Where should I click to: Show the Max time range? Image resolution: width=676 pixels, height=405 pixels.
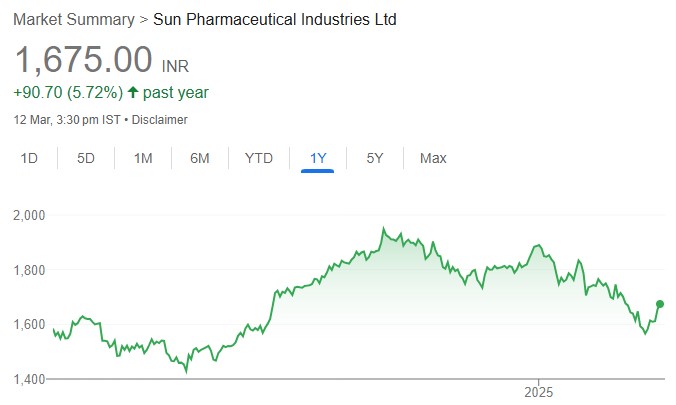click(433, 158)
